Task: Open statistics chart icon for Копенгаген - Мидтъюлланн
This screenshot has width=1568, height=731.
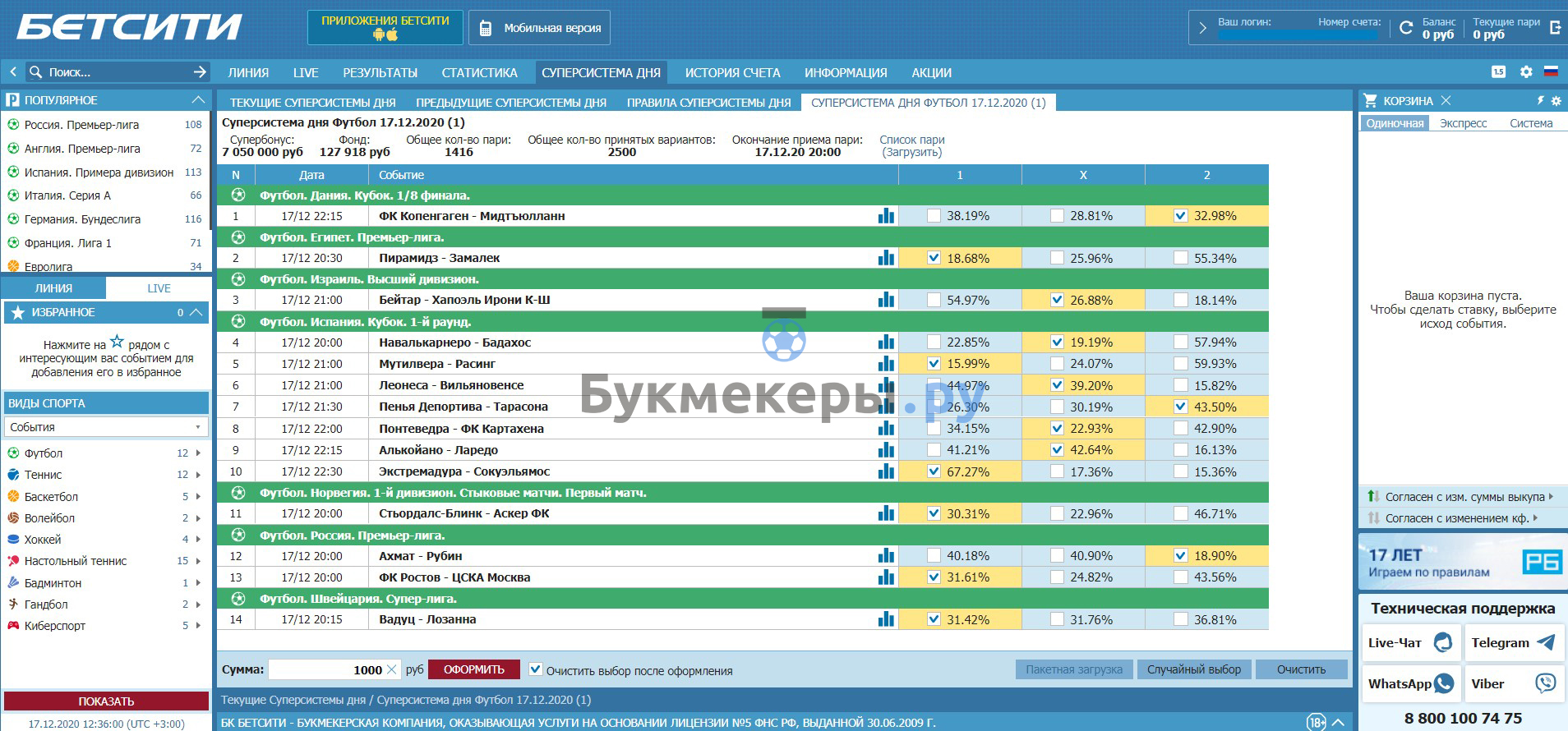Action: pyautogui.click(x=886, y=216)
